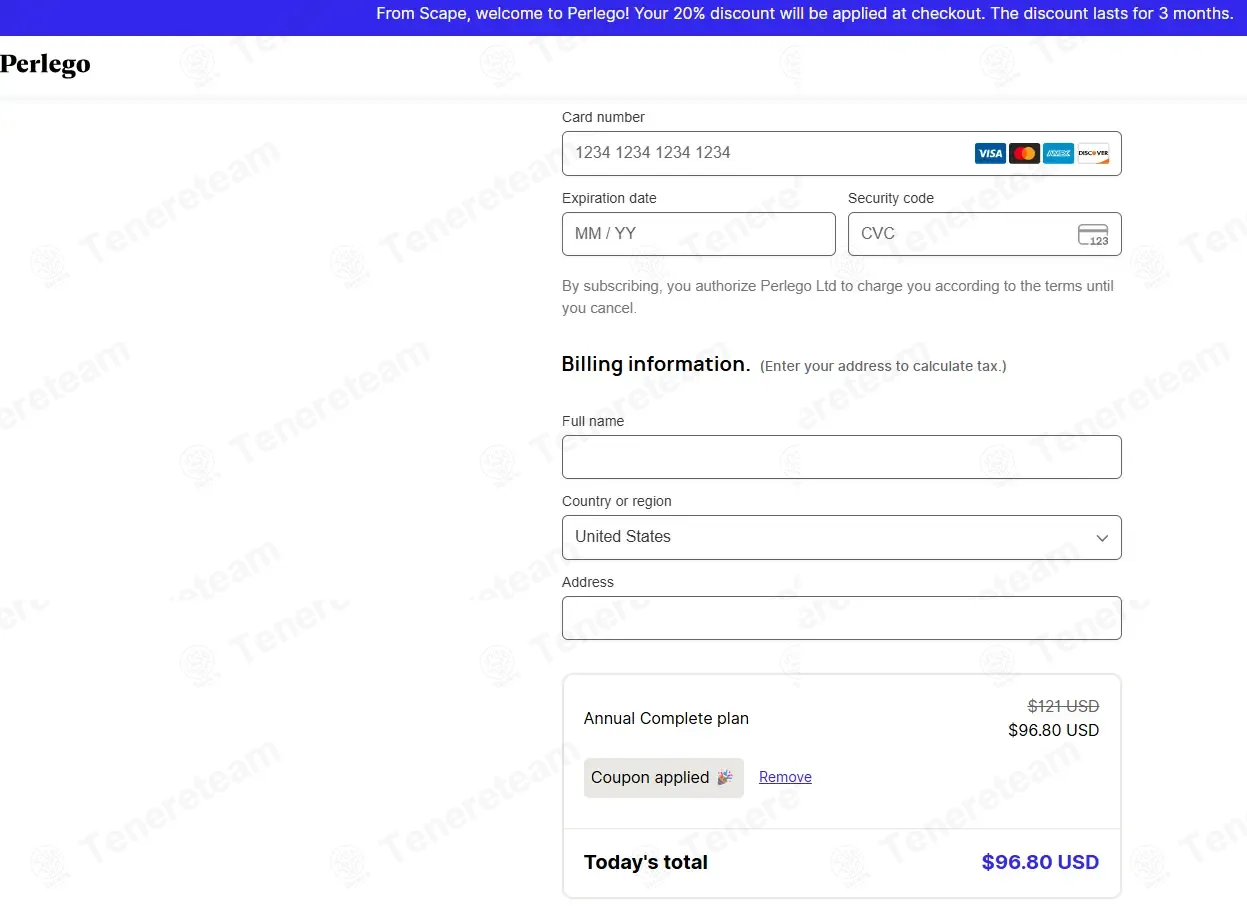Screen dimensions: 1247x906
Task: Click the country dropdown chevron arrow
Action: click(1102, 538)
